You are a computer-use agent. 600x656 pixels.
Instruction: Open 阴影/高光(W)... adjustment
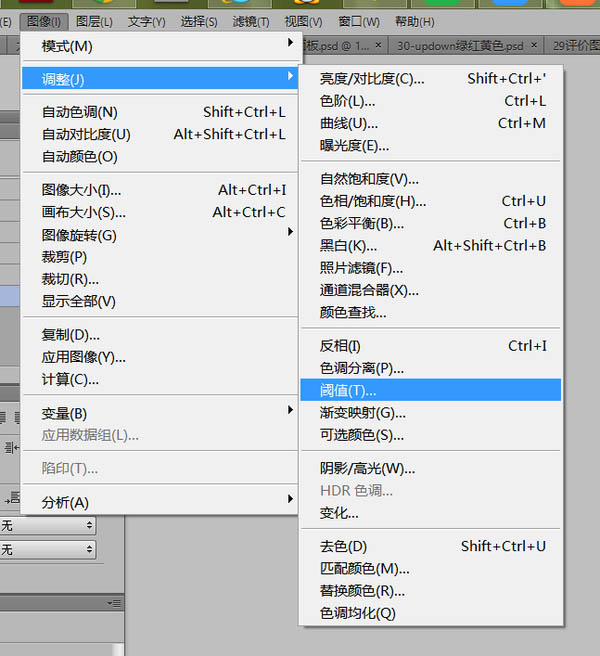[431, 469]
